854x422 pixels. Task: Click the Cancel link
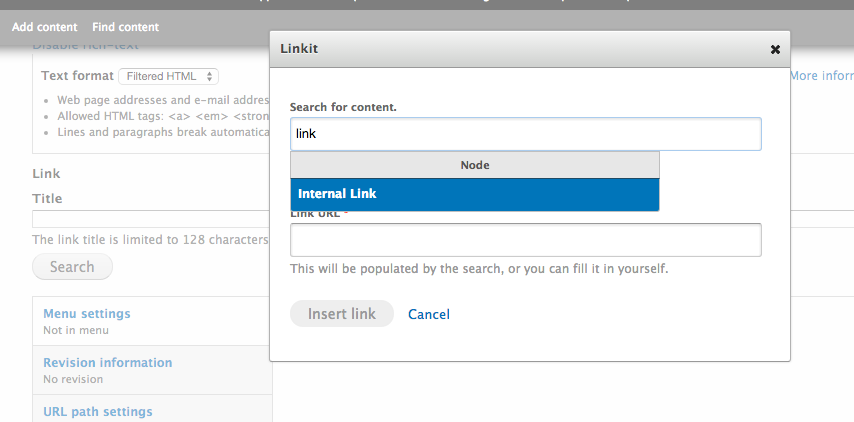pos(429,314)
